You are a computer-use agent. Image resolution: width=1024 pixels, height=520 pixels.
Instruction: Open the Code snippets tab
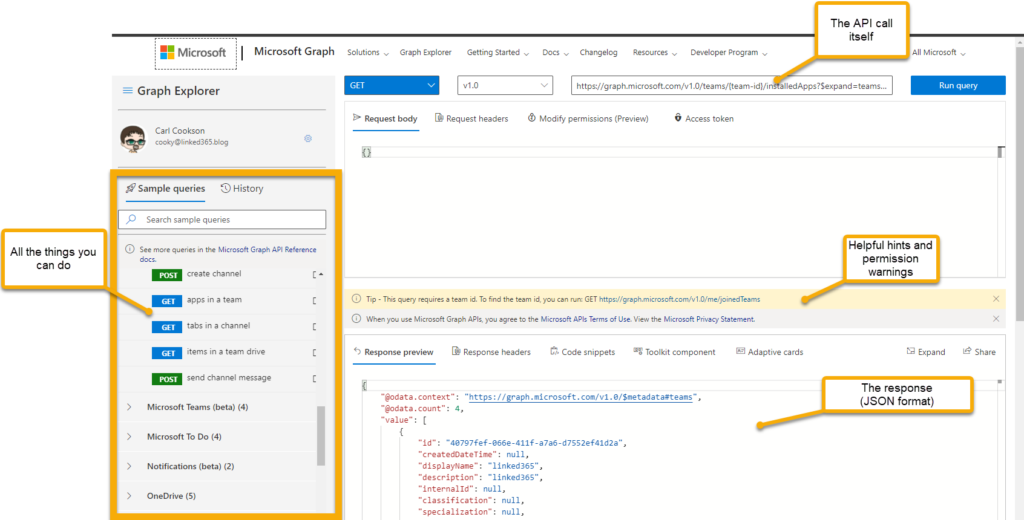pos(583,352)
